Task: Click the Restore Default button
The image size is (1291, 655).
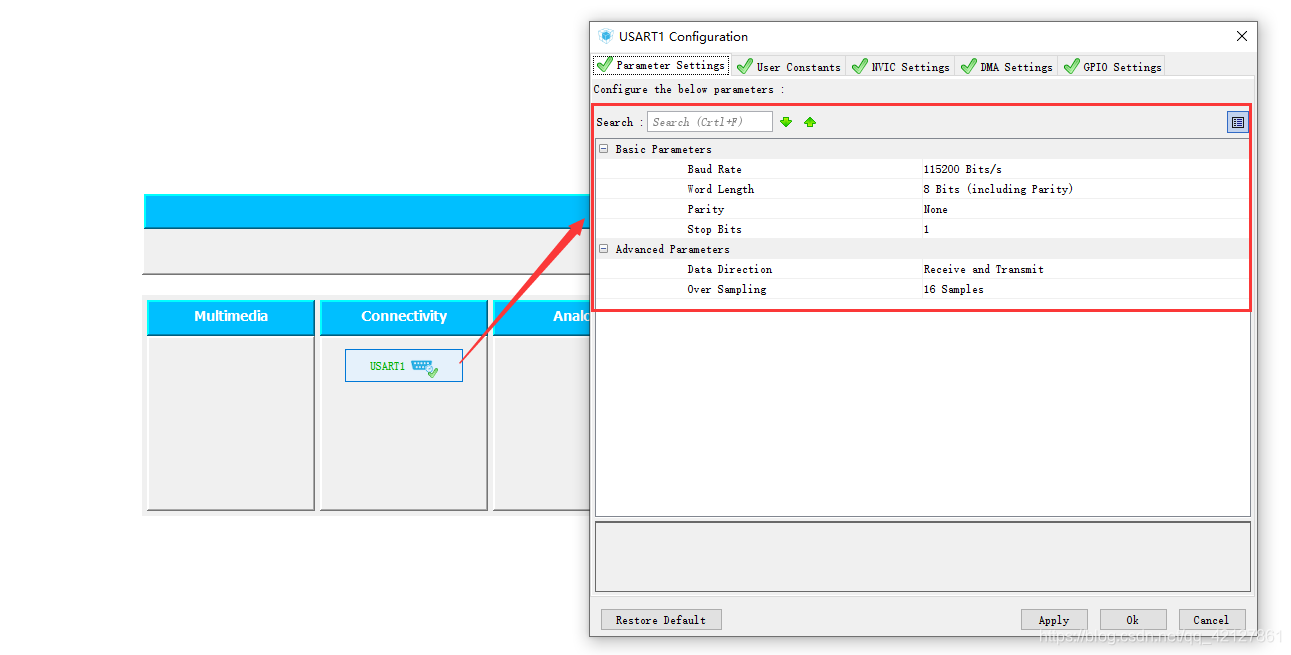Action: pyautogui.click(x=661, y=620)
